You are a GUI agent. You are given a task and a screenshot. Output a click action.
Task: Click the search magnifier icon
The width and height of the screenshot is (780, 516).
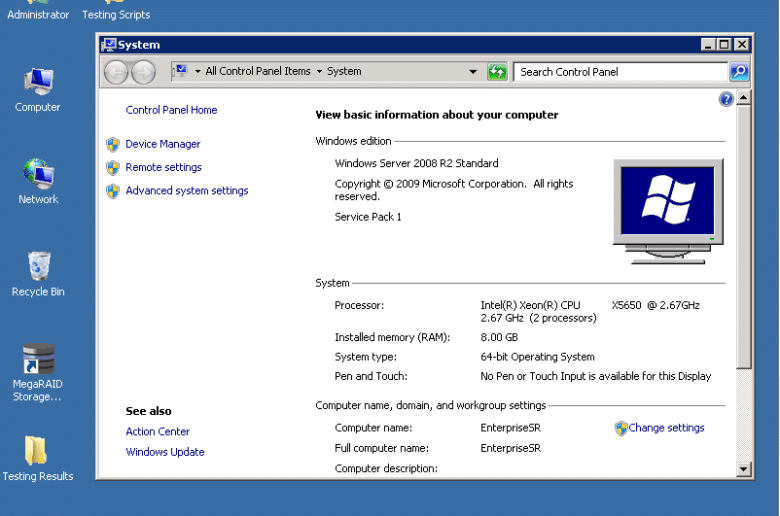tap(739, 72)
